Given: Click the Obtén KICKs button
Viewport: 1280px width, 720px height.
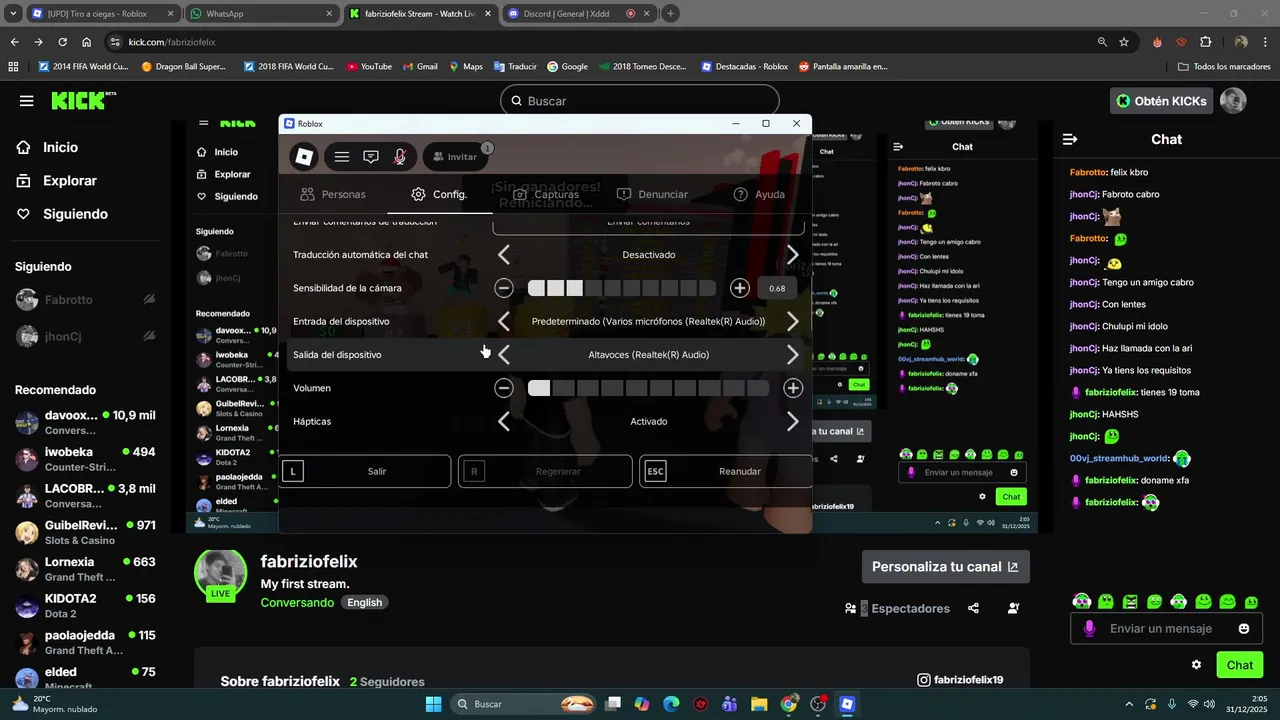Looking at the screenshot, I should (1161, 101).
